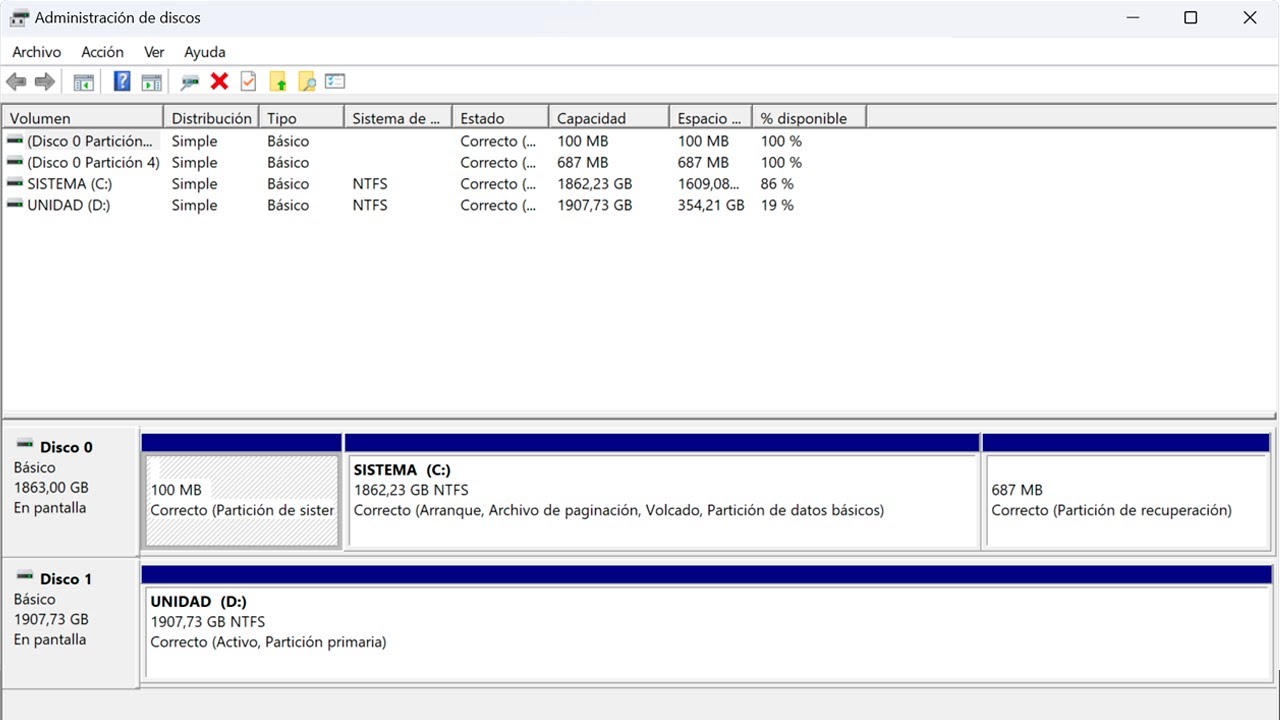The image size is (1280, 720).
Task: Select the UNIDAD (D:) partition block on Disco 1
Action: point(708,633)
